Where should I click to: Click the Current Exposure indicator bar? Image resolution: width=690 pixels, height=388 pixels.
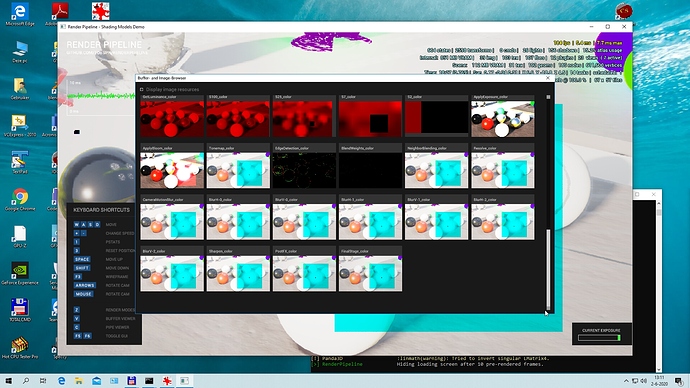click(599, 338)
